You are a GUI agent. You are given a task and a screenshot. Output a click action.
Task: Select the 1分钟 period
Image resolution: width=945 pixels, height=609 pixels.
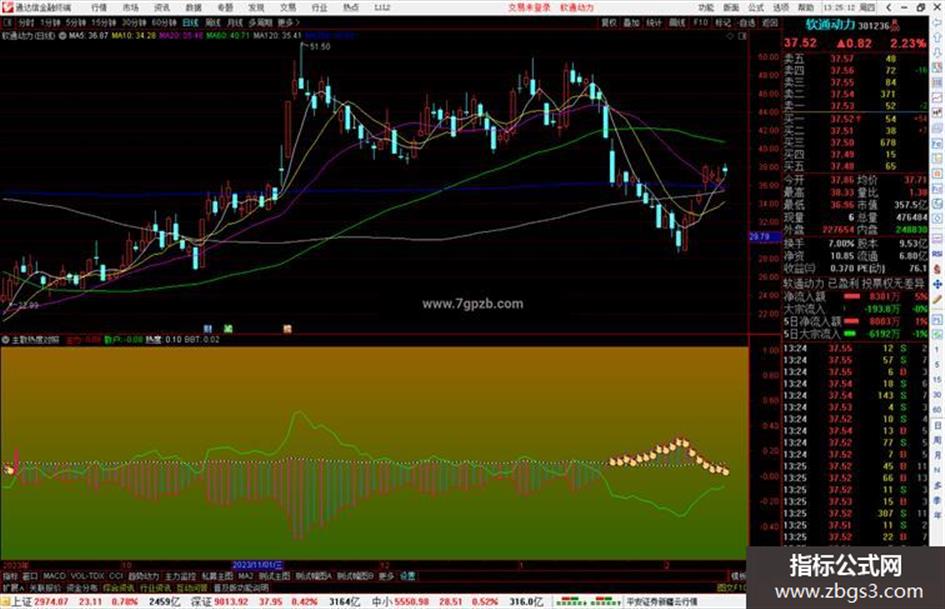[x=51, y=22]
